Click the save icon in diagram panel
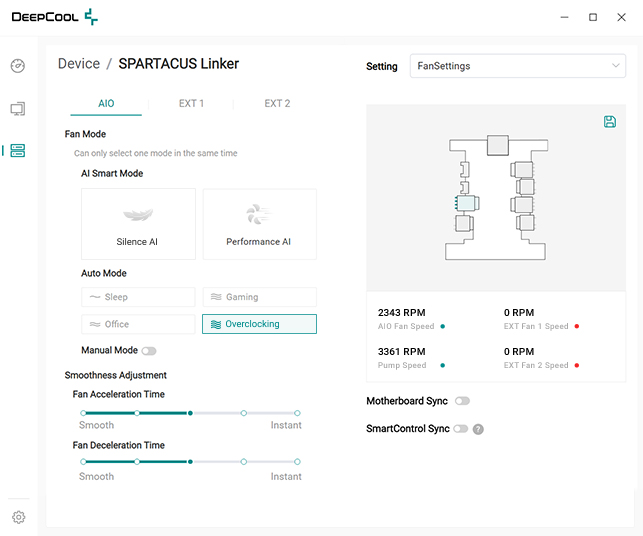The image size is (643, 536). 610,121
